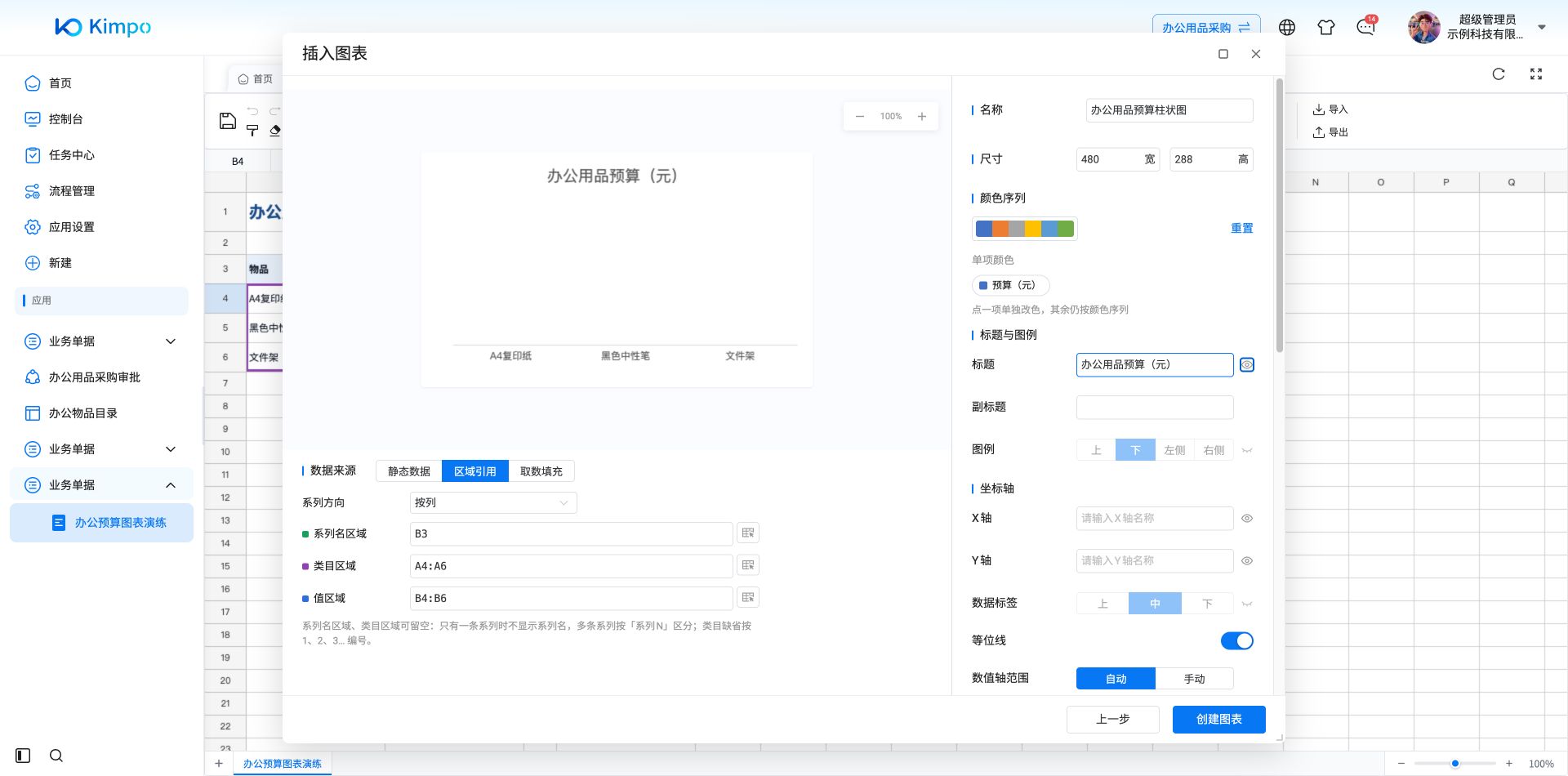Open the 系列方向 按列 dropdown
Viewport: 1568px width, 776px height.
click(x=493, y=503)
